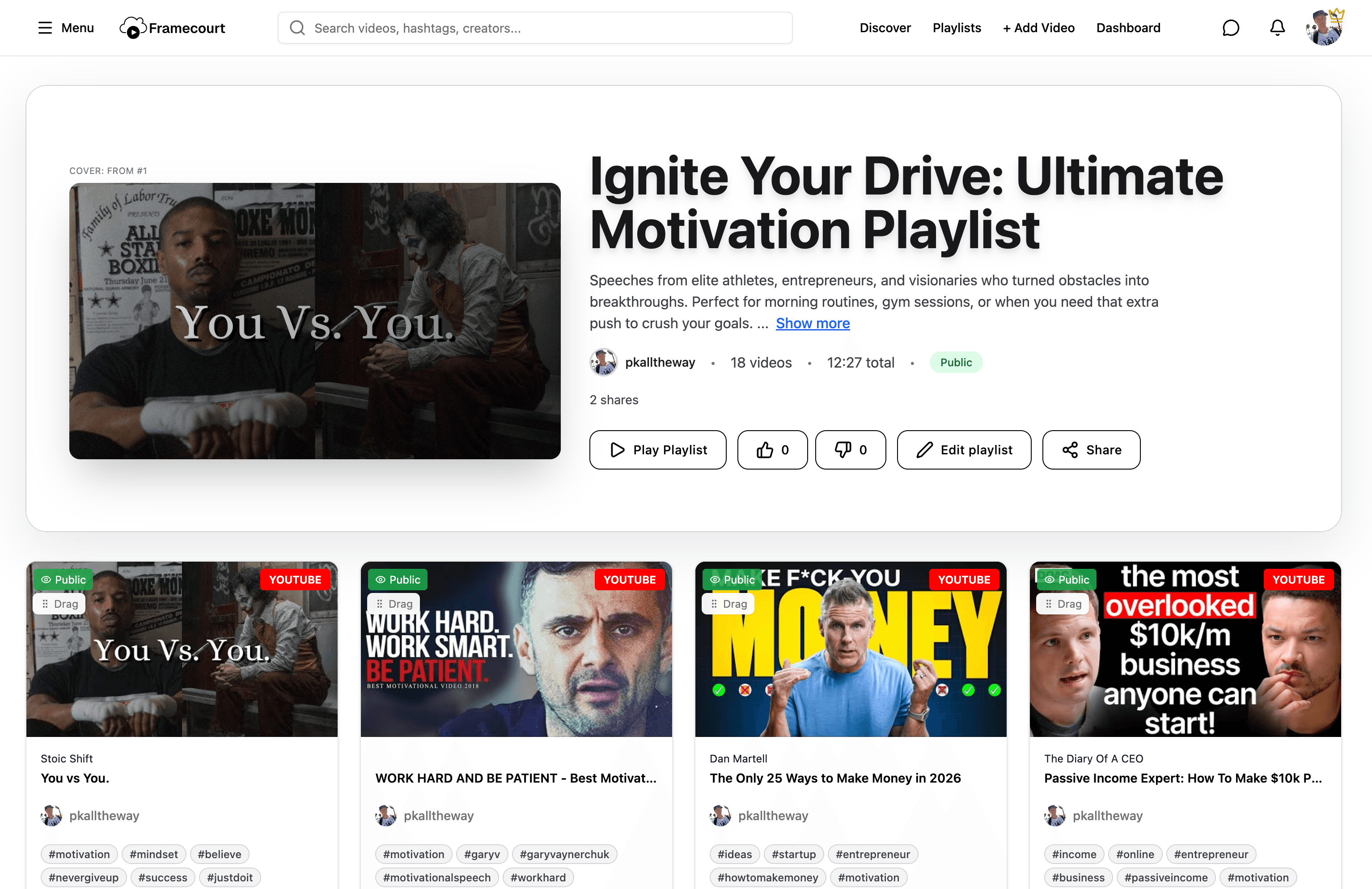Expand description with Show more
1372x889 pixels.
[812, 323]
